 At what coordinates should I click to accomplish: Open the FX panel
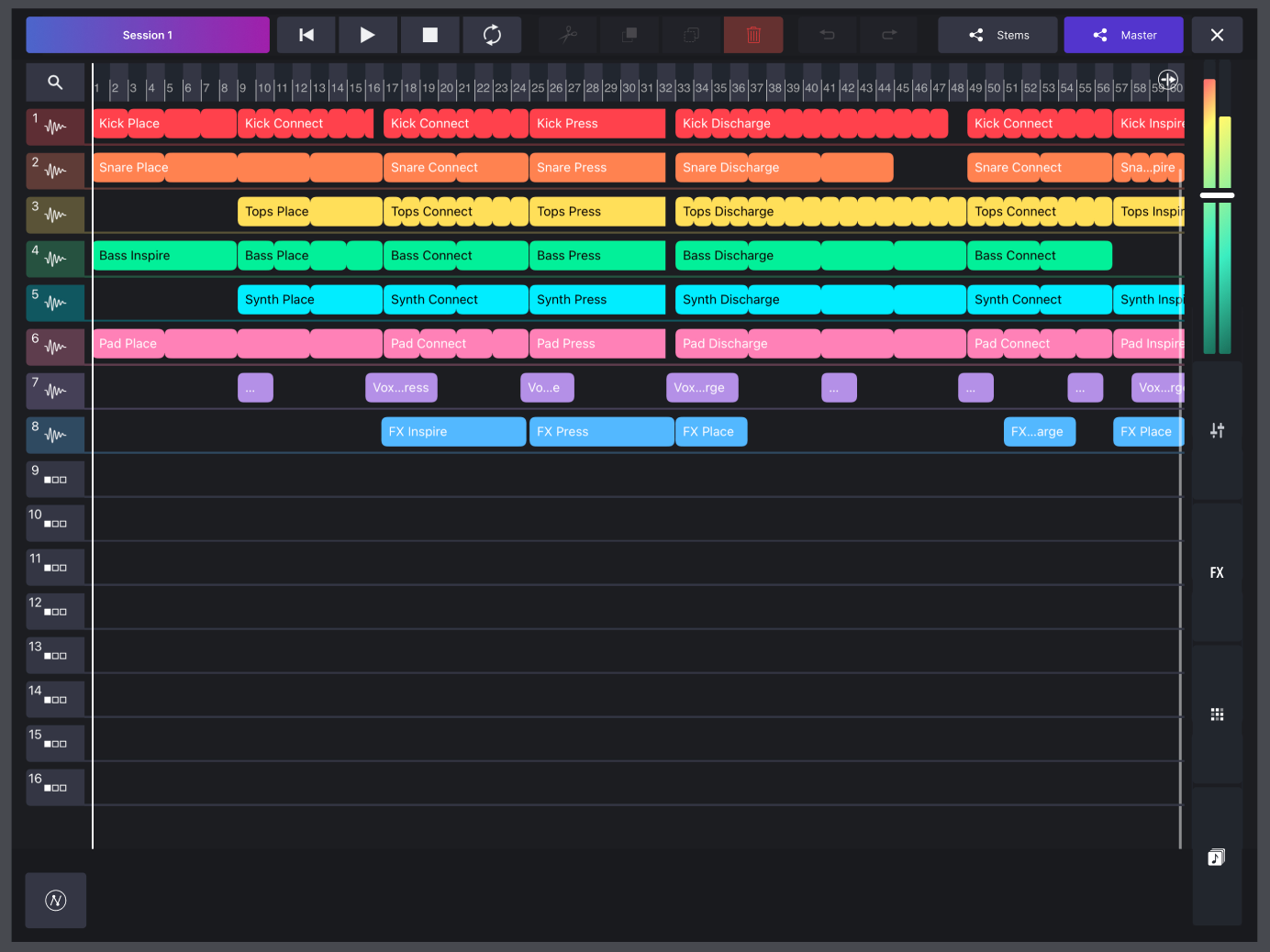coord(1217,572)
